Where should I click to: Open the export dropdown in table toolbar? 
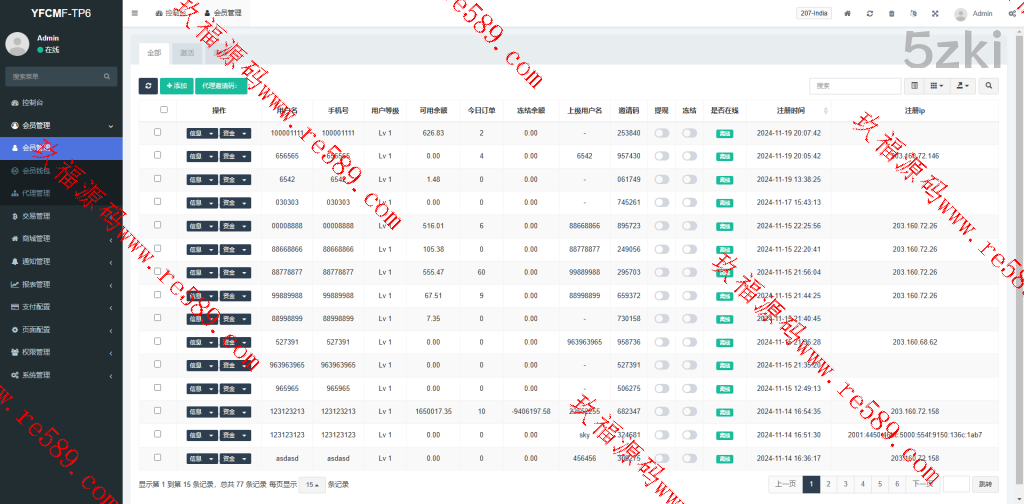pyautogui.click(x=963, y=87)
